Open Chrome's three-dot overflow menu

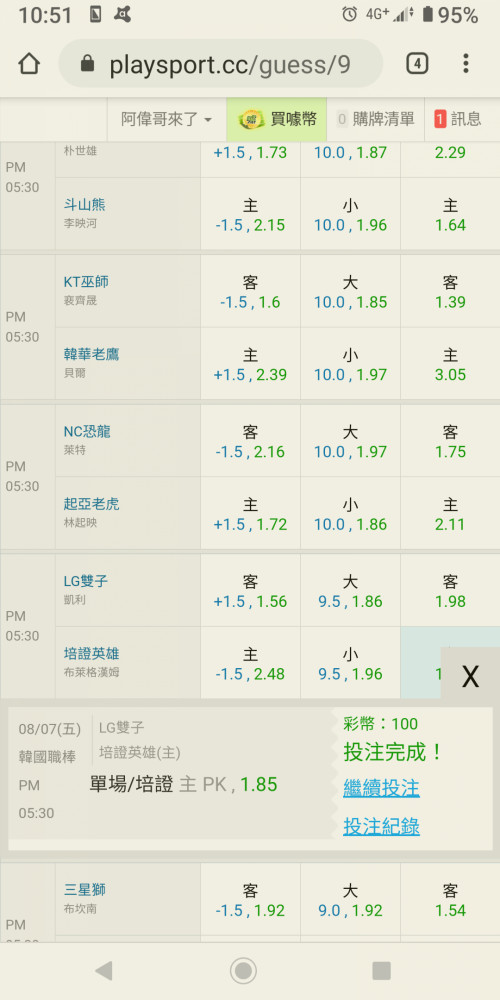tap(466, 64)
